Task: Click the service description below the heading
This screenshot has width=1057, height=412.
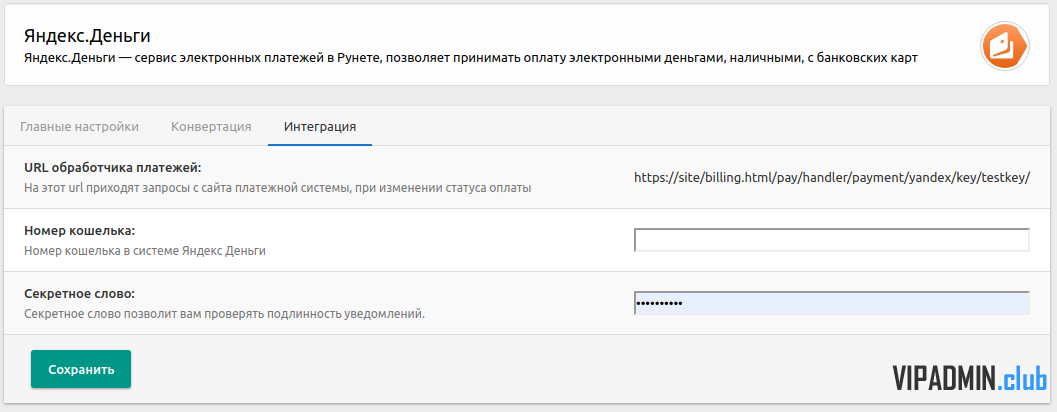Action: pyautogui.click(x=471, y=59)
